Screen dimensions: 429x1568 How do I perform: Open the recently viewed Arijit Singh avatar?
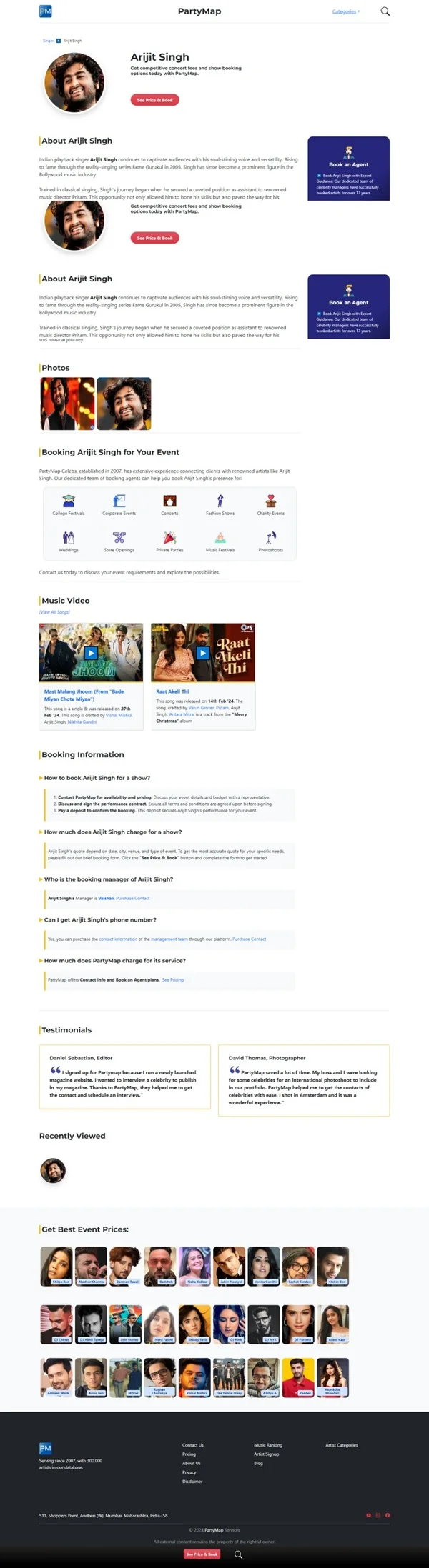[53, 1170]
